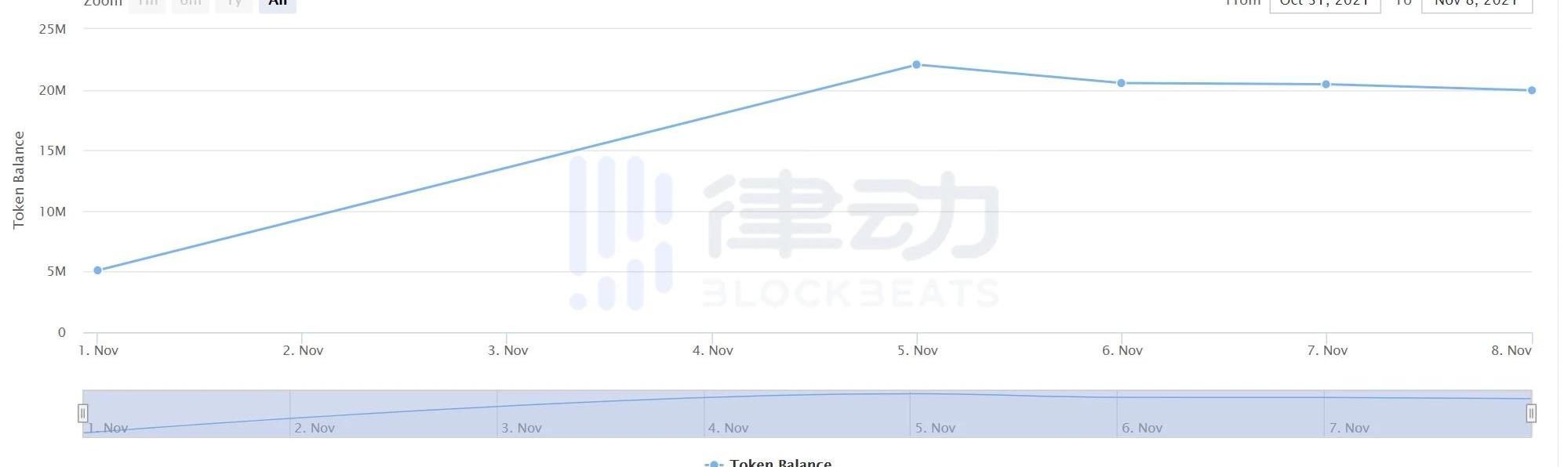Click the data point at 6. Nov
Viewport: 1568px width, 467px height.
(x=1122, y=83)
